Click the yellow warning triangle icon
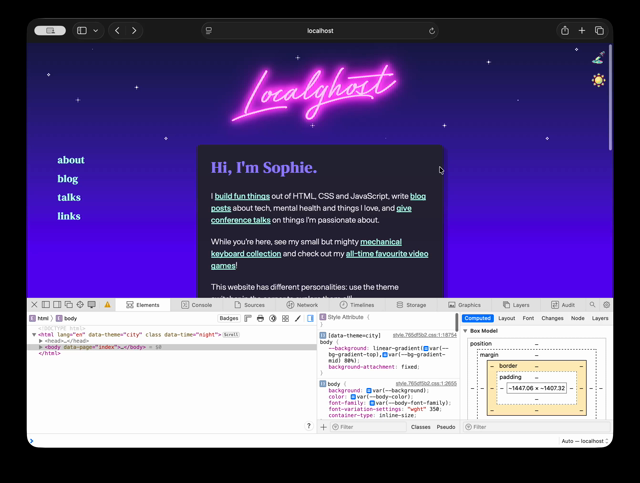The width and height of the screenshot is (640, 483). pos(107,305)
